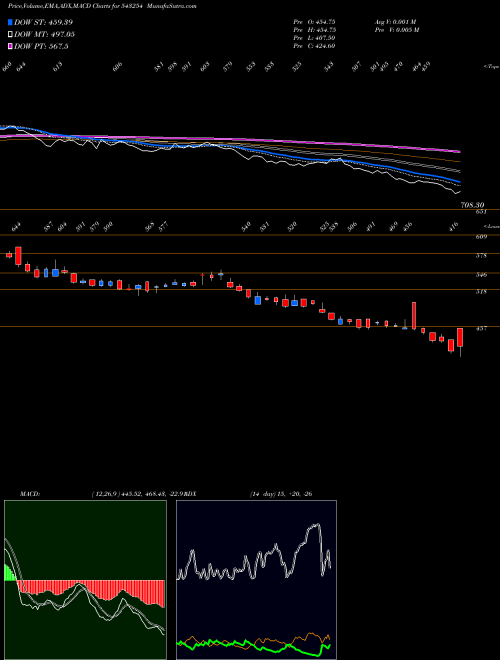Click the 'Pre O: 434.75' value
The width and height of the screenshot is (500, 660).
[x=314, y=22]
